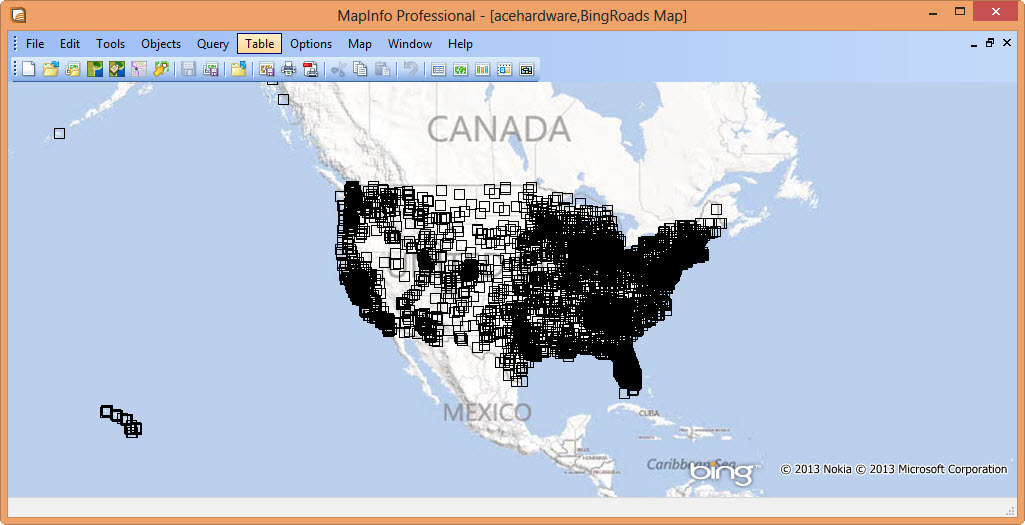1025x525 pixels.
Task: Click the MEXICO map label
Action: [487, 413]
